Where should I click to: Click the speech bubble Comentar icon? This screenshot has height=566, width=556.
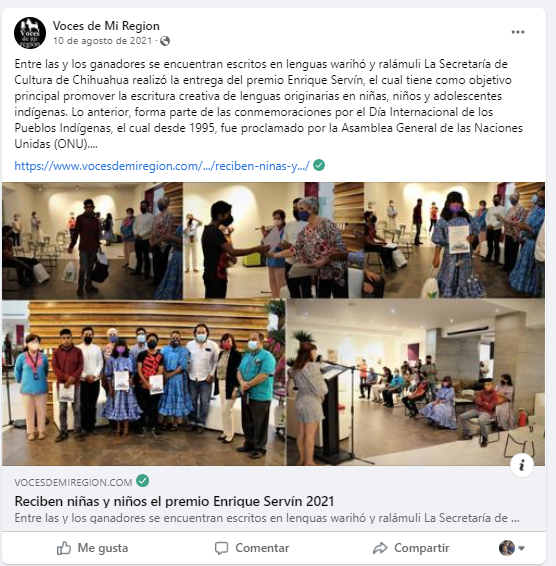[x=221, y=548]
